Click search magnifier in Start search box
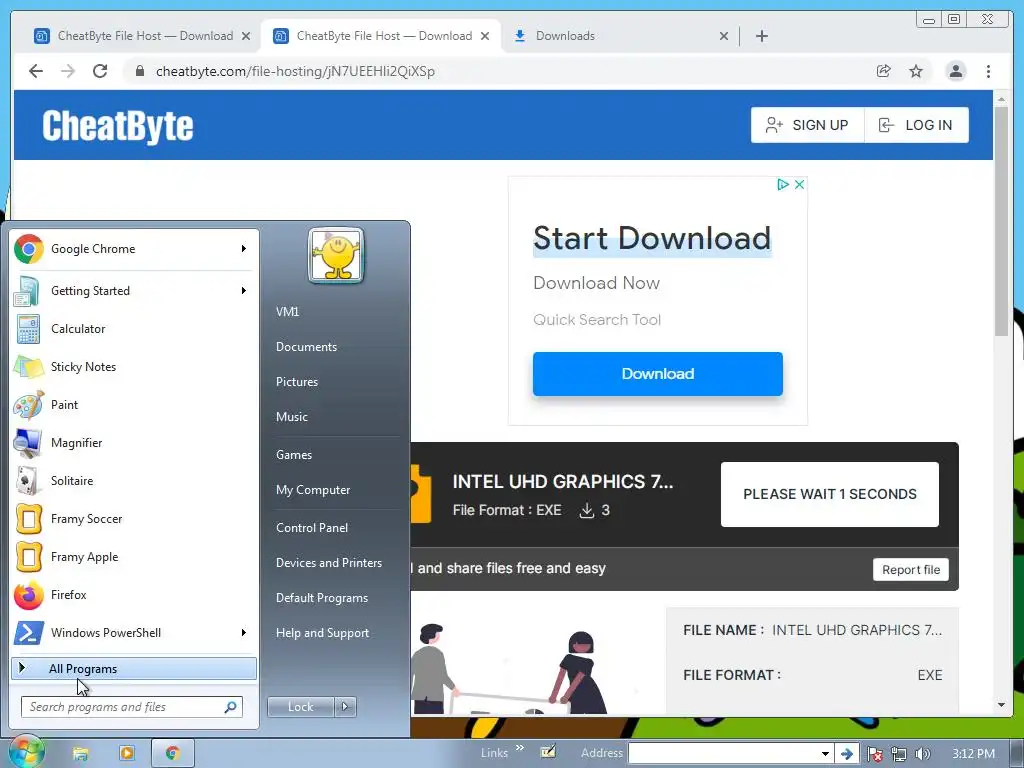1024x768 pixels. click(x=231, y=707)
